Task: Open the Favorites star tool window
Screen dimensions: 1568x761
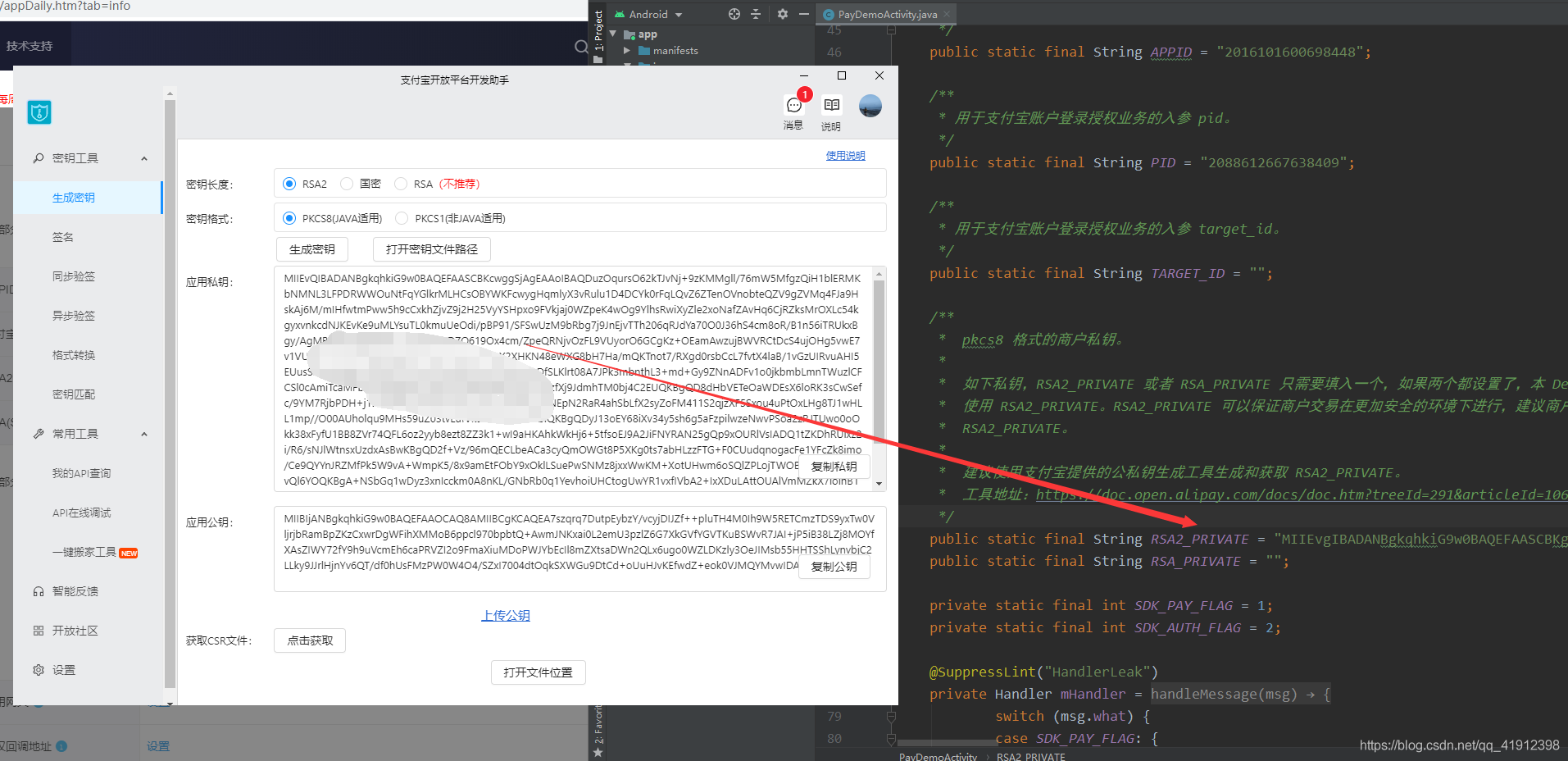Action: point(598,752)
